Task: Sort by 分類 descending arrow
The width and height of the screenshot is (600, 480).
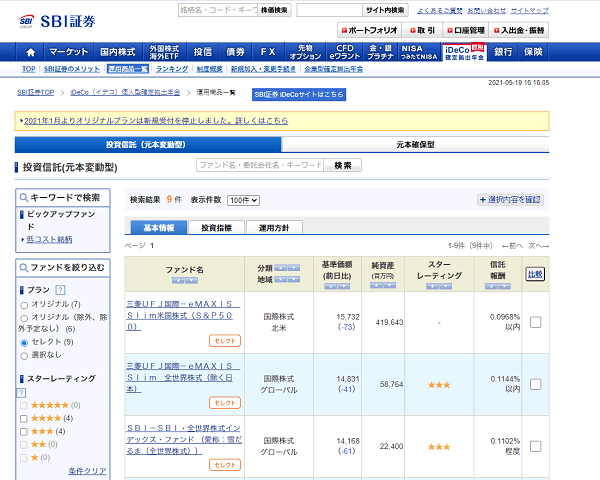Action: pos(294,268)
